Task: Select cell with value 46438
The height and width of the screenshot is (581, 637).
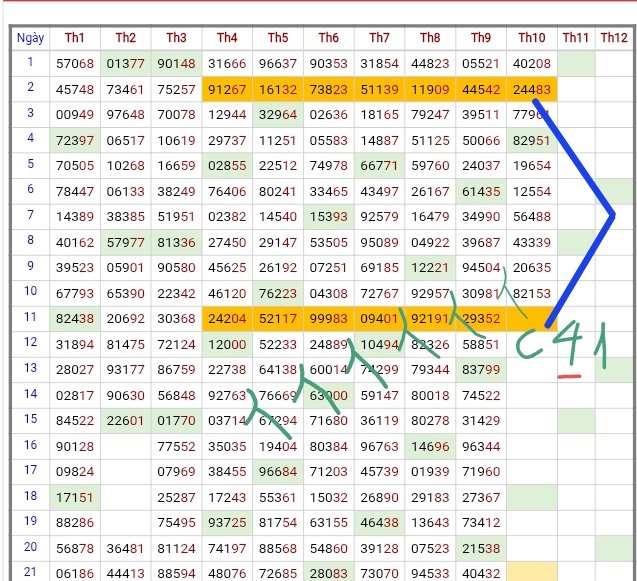Action: point(379,522)
